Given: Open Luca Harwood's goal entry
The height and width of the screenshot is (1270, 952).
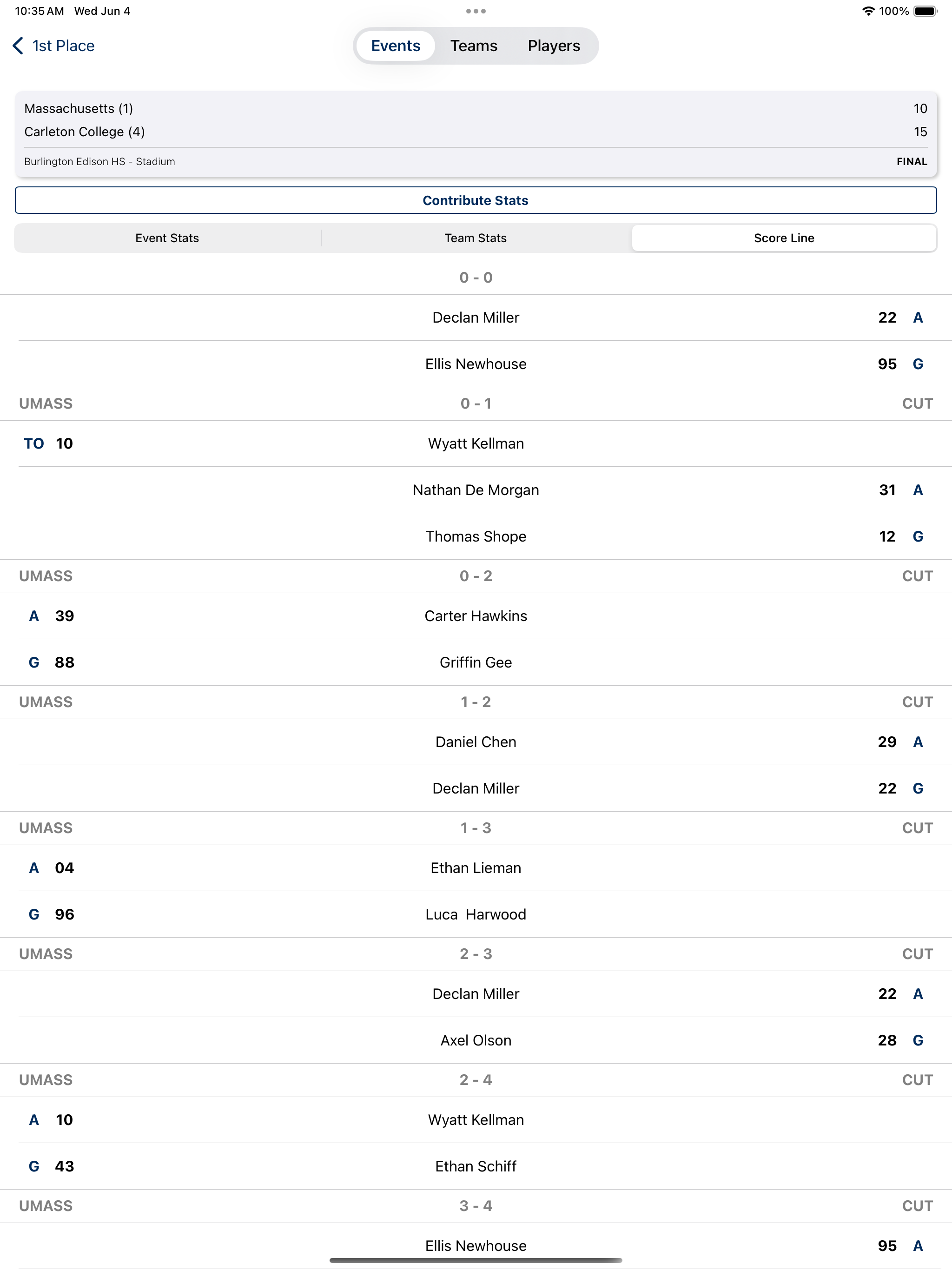Looking at the screenshot, I should (476, 914).
